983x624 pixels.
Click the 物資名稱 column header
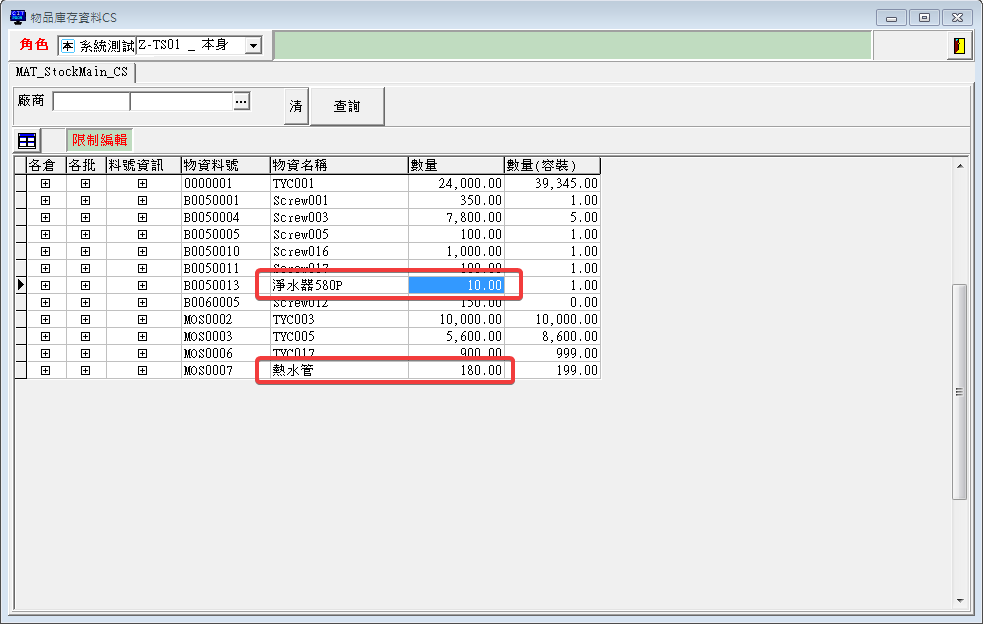tap(338, 165)
